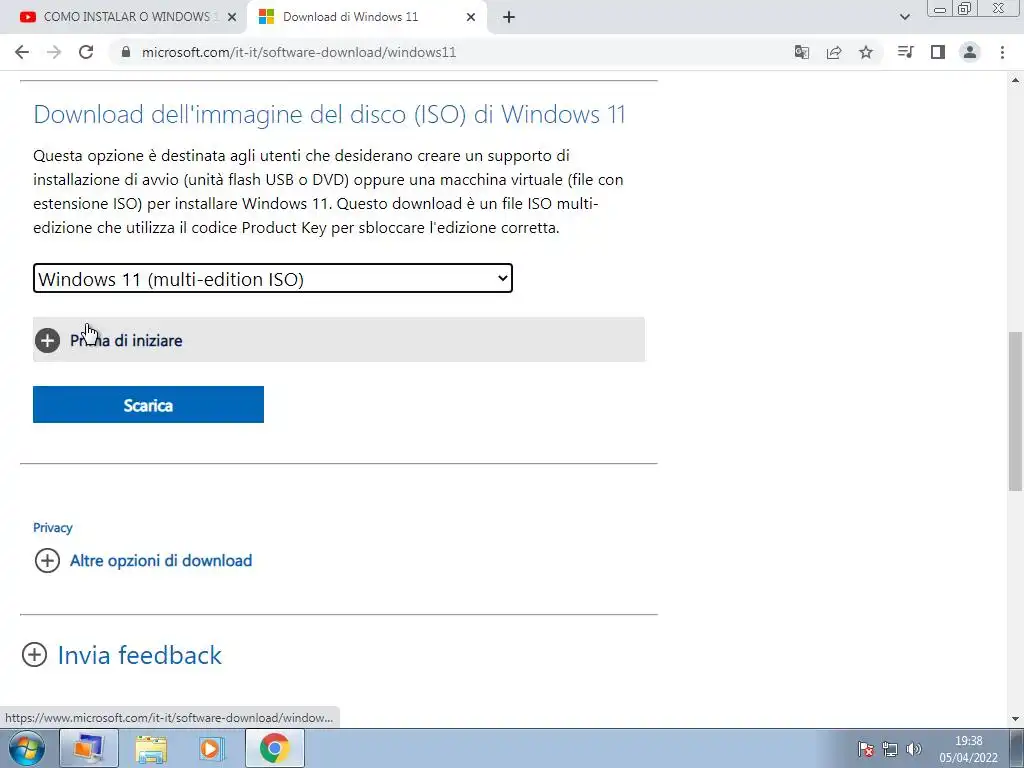The image size is (1024, 768).
Task: Bookmark this page with the star icon
Action: (x=866, y=52)
